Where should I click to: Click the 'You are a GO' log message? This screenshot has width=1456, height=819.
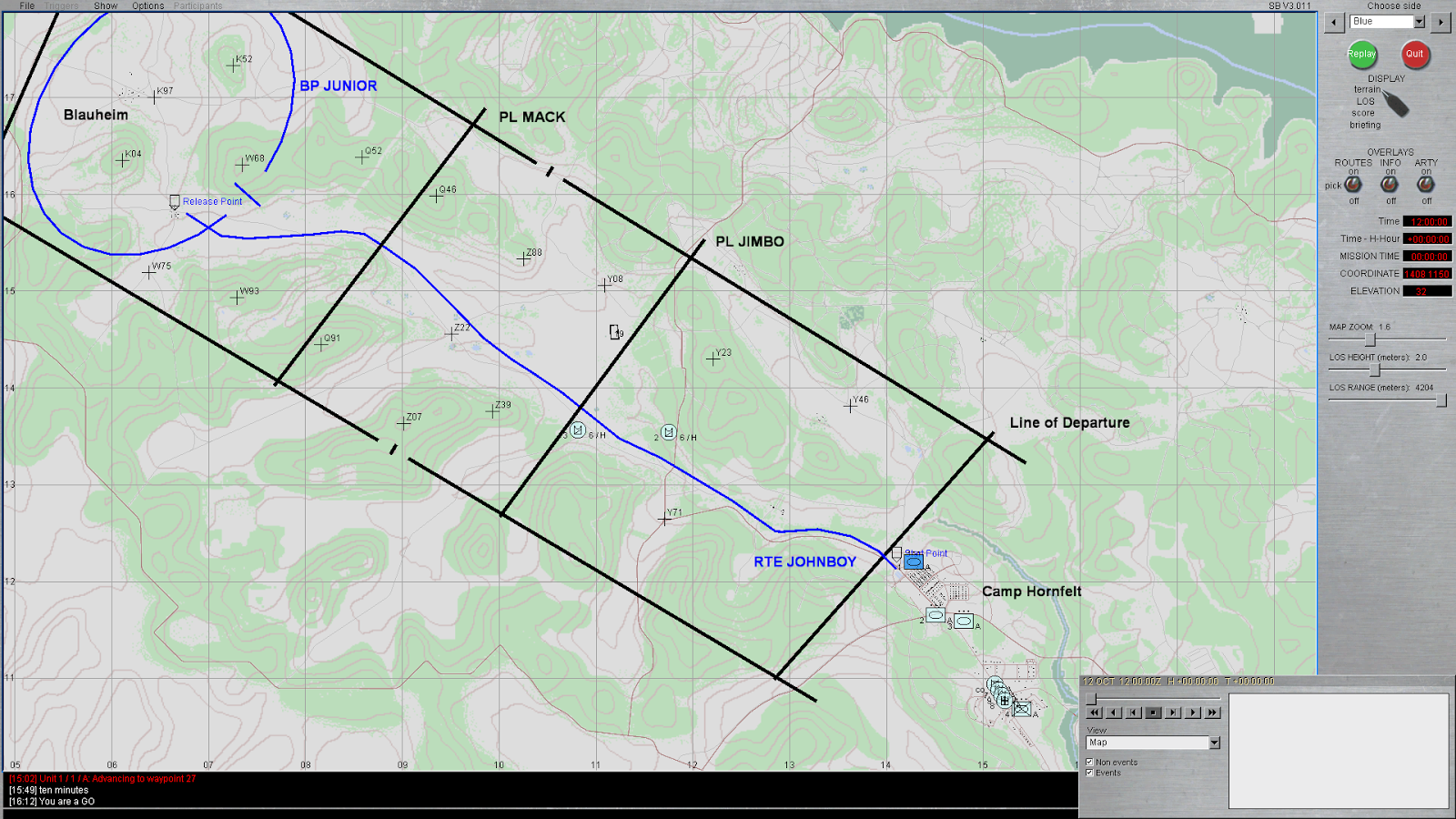52,802
